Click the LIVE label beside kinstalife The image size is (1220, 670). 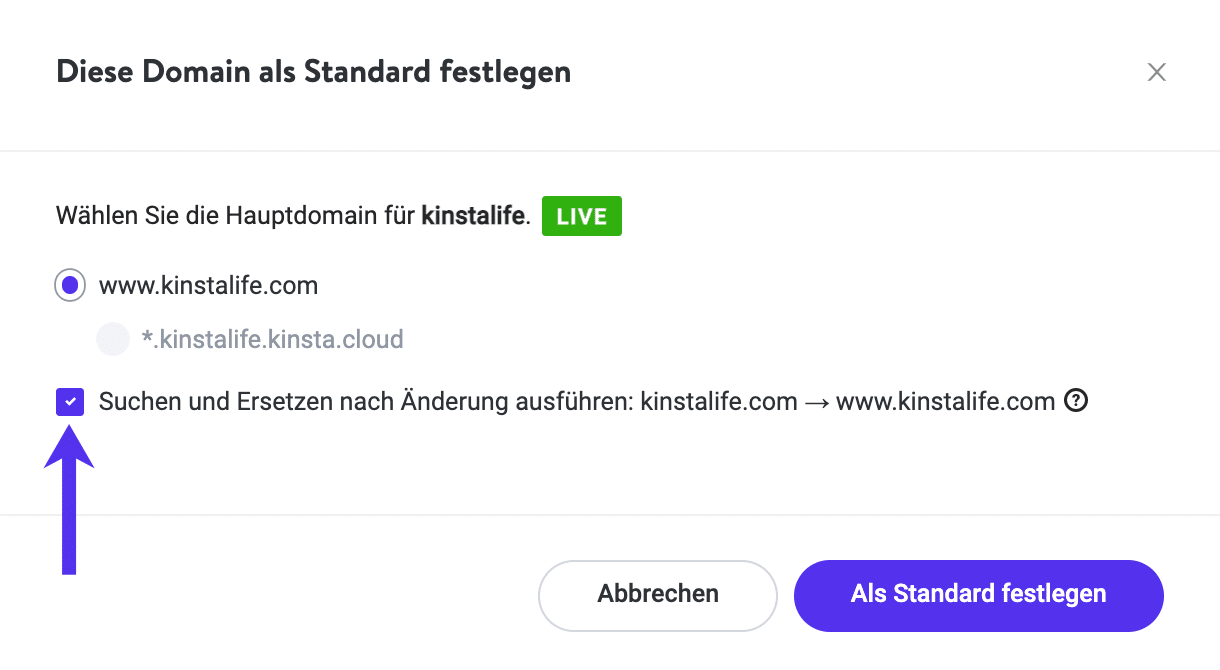point(581,215)
